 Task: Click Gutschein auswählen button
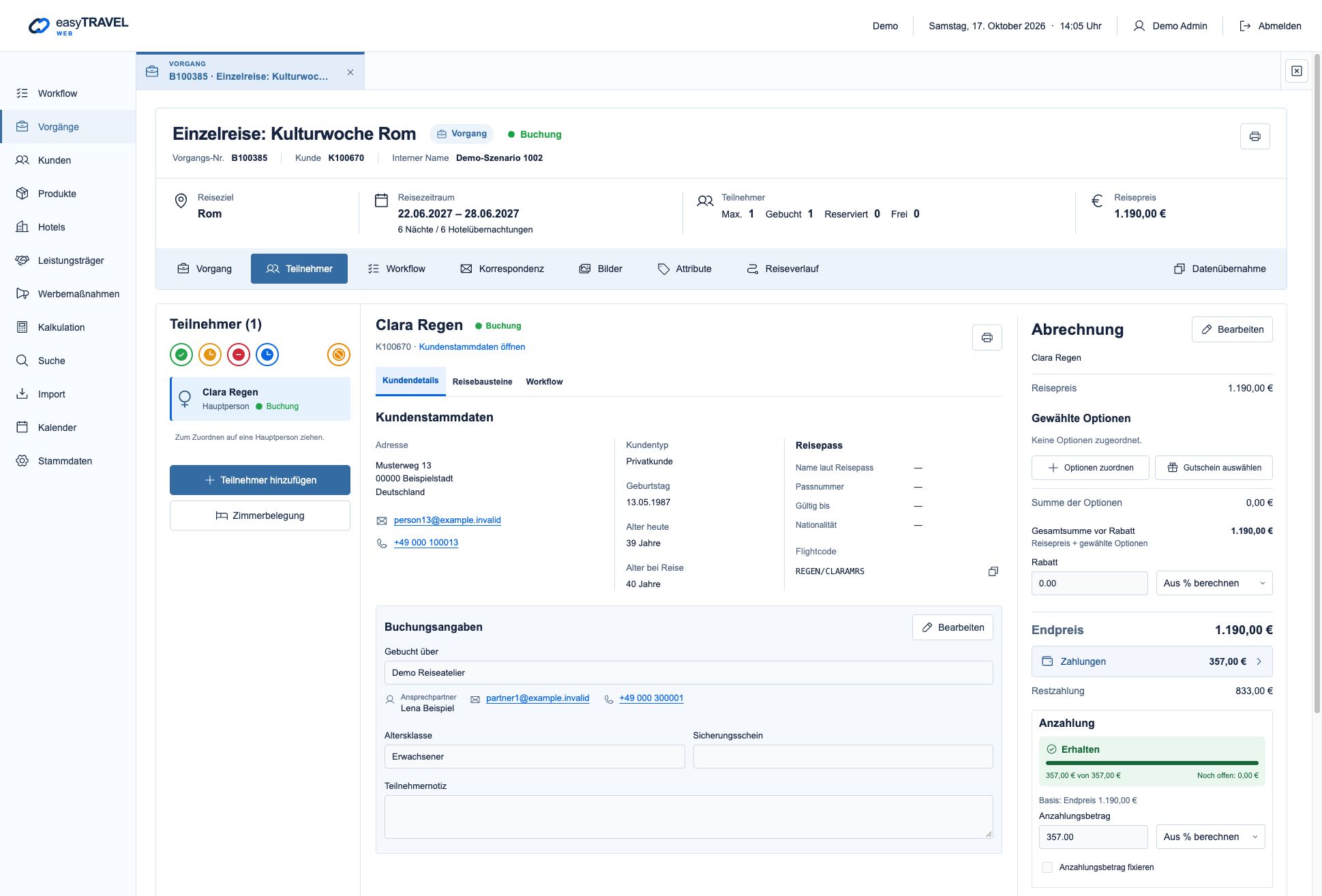tap(1214, 468)
